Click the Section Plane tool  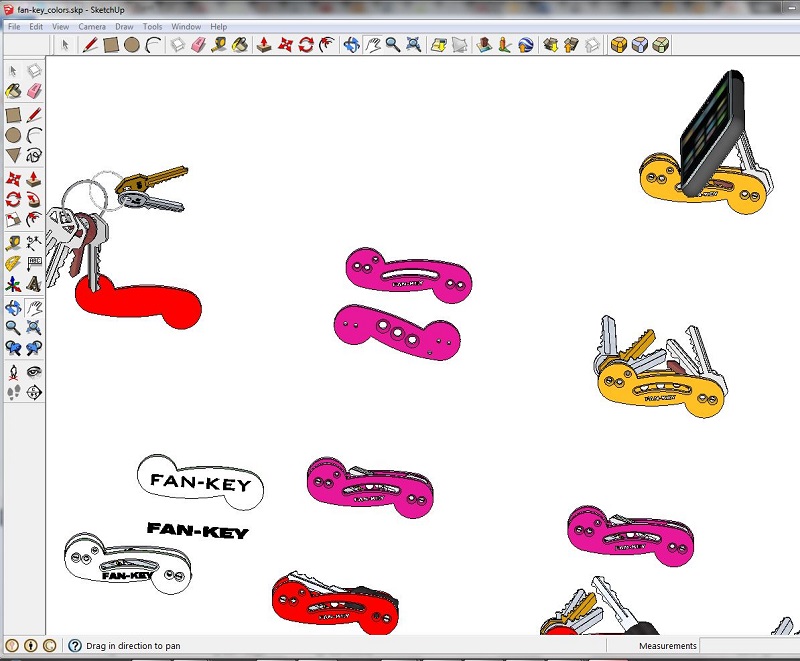(x=34, y=393)
